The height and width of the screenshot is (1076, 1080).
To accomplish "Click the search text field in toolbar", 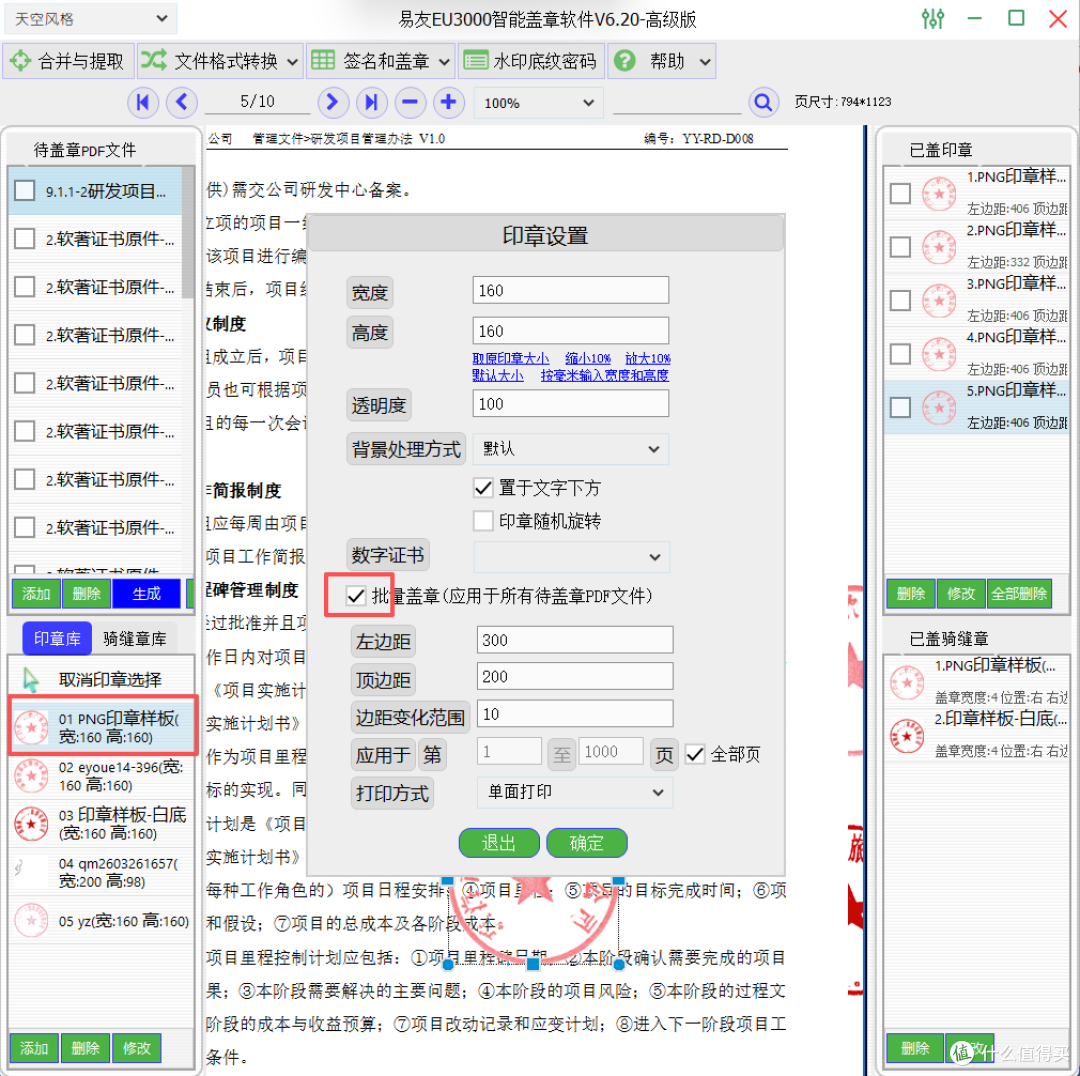I will click(676, 103).
